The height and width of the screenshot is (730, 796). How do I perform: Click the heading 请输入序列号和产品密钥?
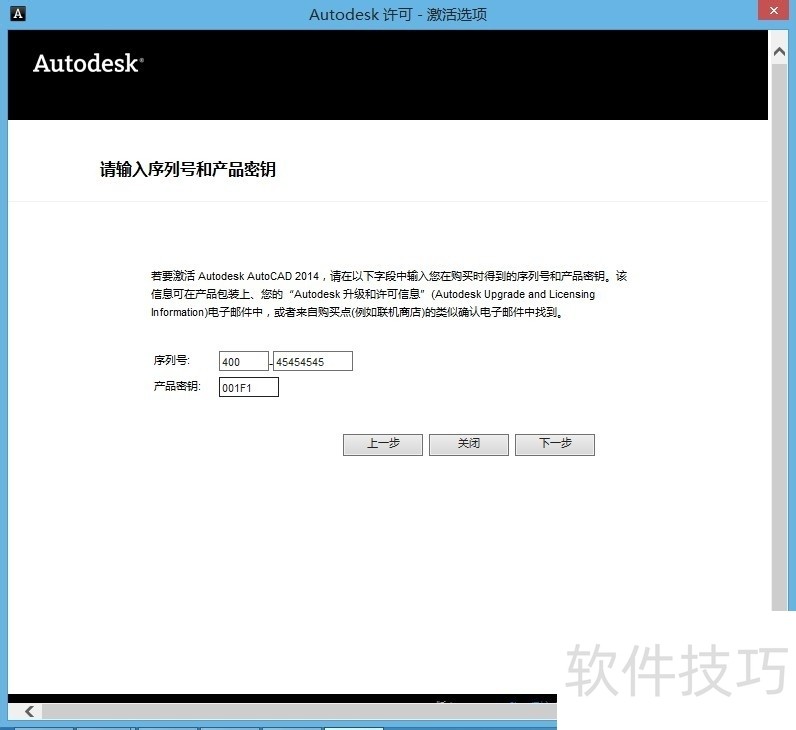click(187, 170)
